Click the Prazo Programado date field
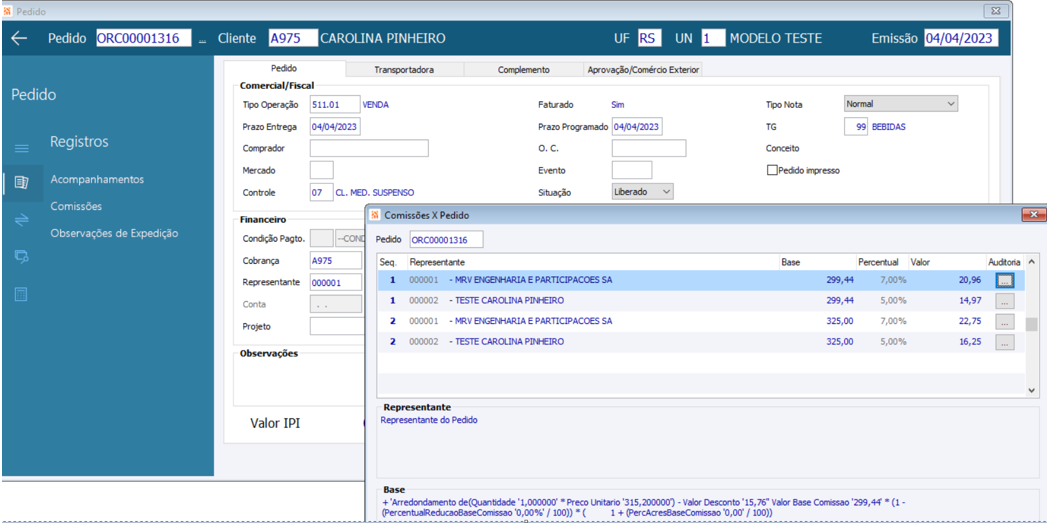1047x525 pixels. click(637, 127)
